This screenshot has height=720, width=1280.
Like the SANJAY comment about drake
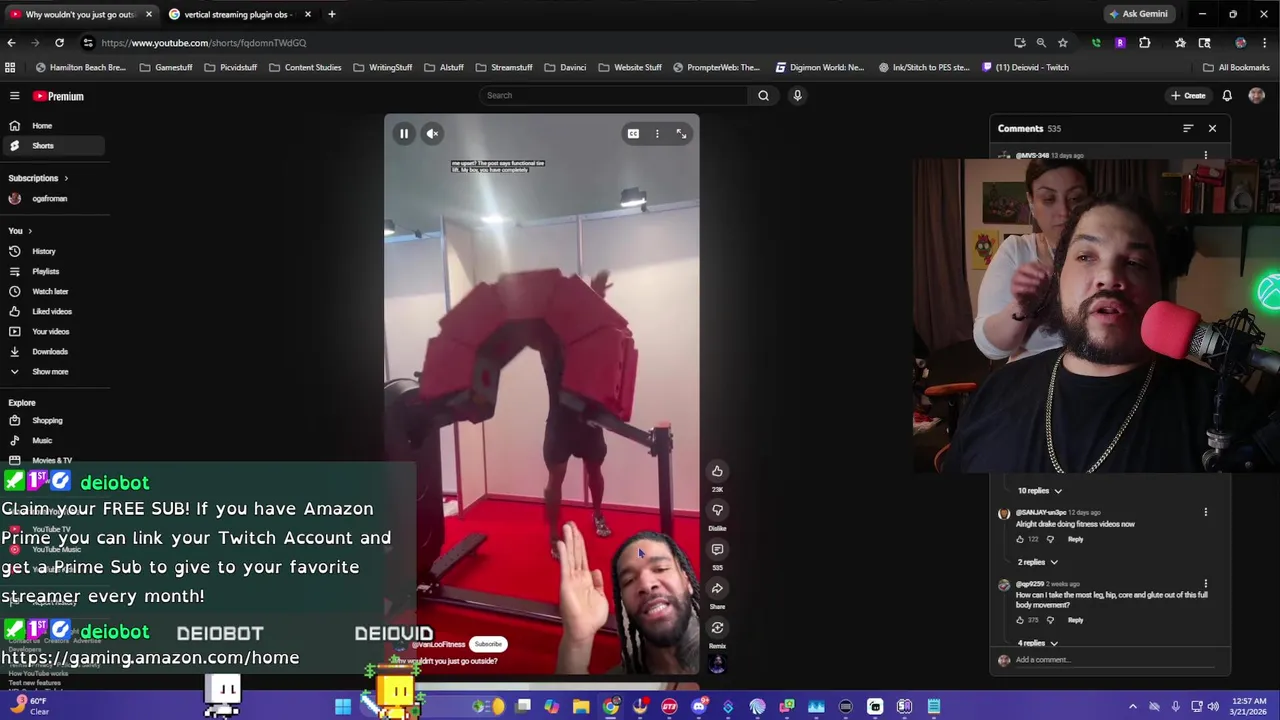point(1022,539)
